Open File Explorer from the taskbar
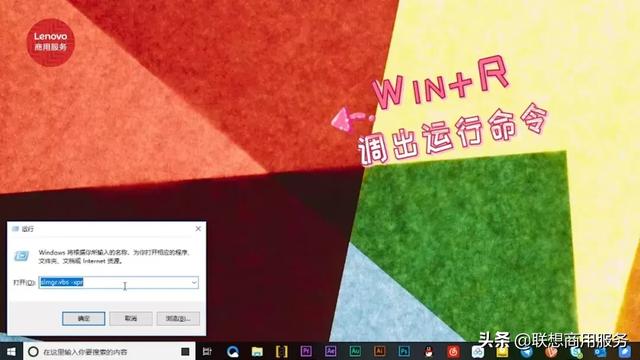 tap(257, 351)
